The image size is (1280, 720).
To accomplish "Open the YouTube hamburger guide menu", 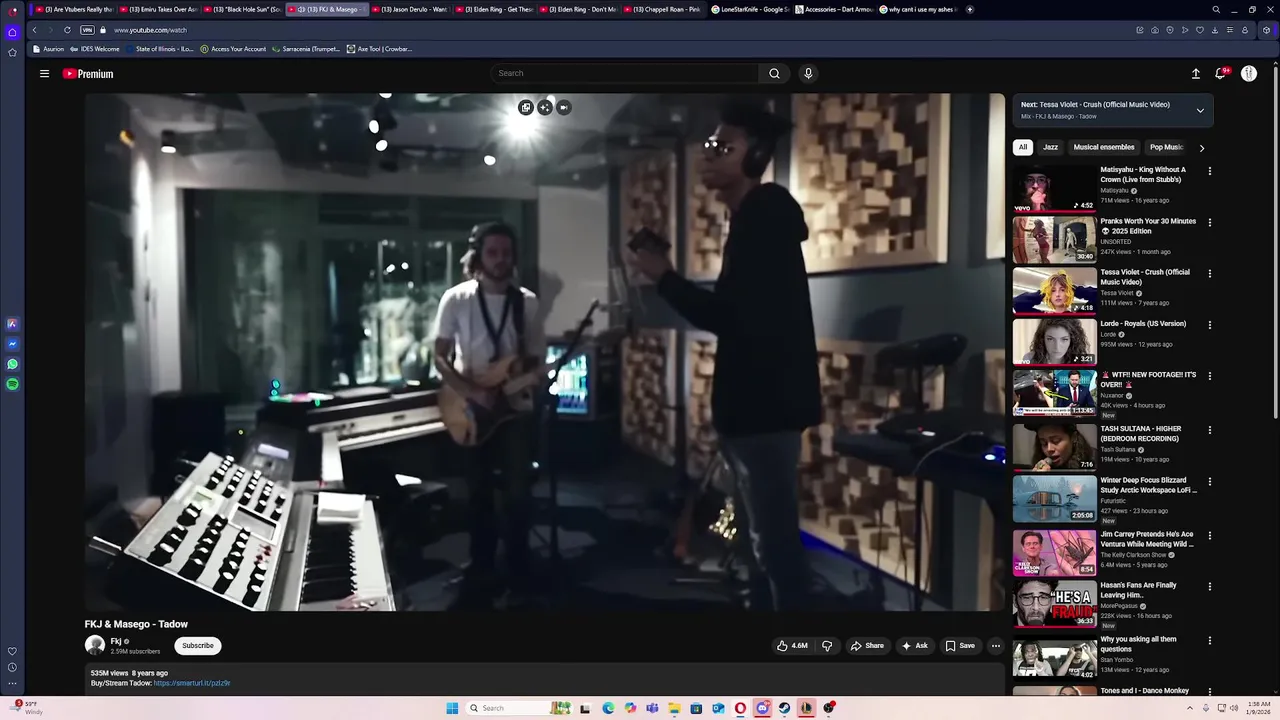I will (x=44, y=74).
